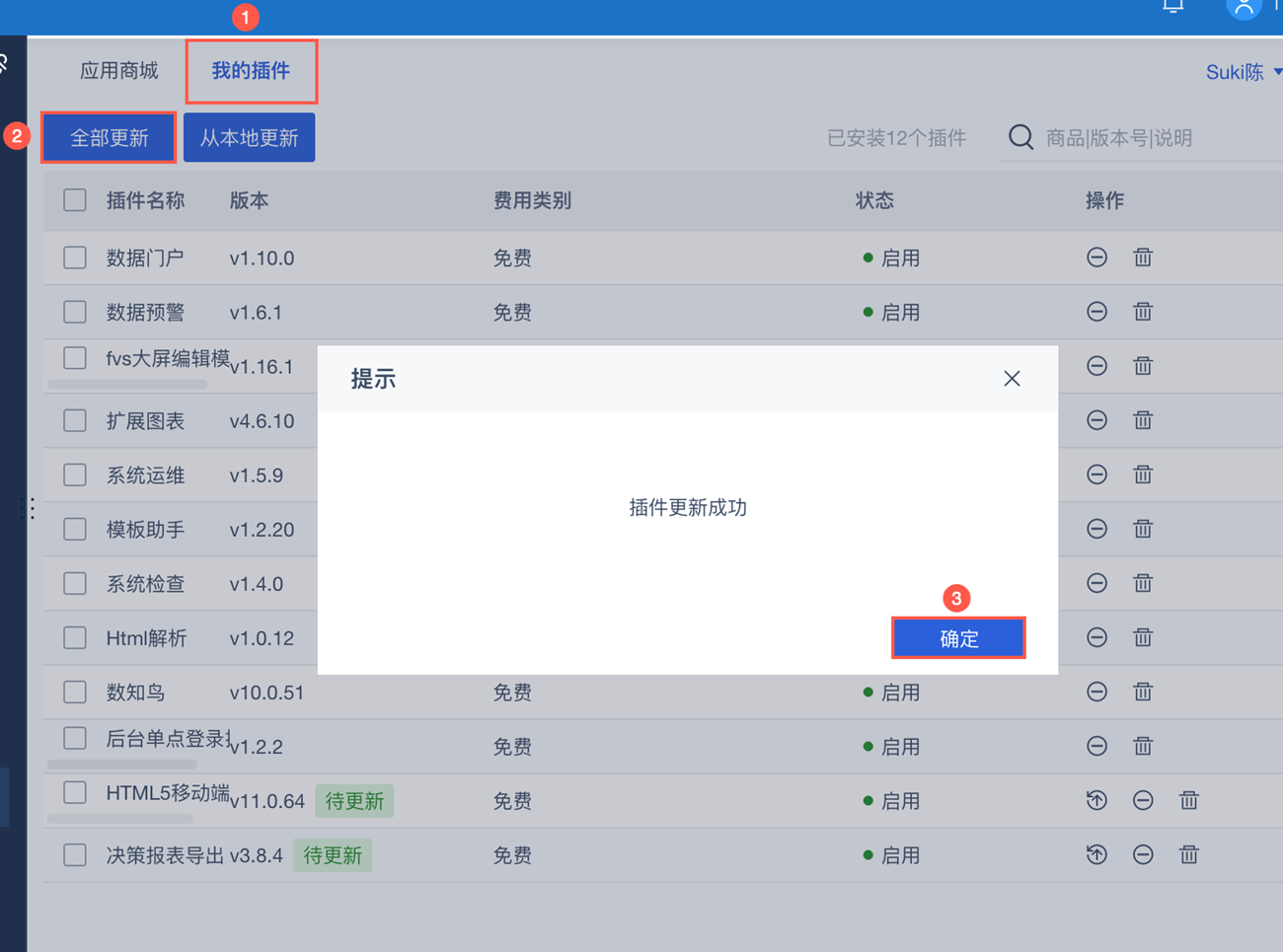This screenshot has width=1283, height=952.
Task: Click the 从本地更新 button
Action: pyautogui.click(x=249, y=137)
